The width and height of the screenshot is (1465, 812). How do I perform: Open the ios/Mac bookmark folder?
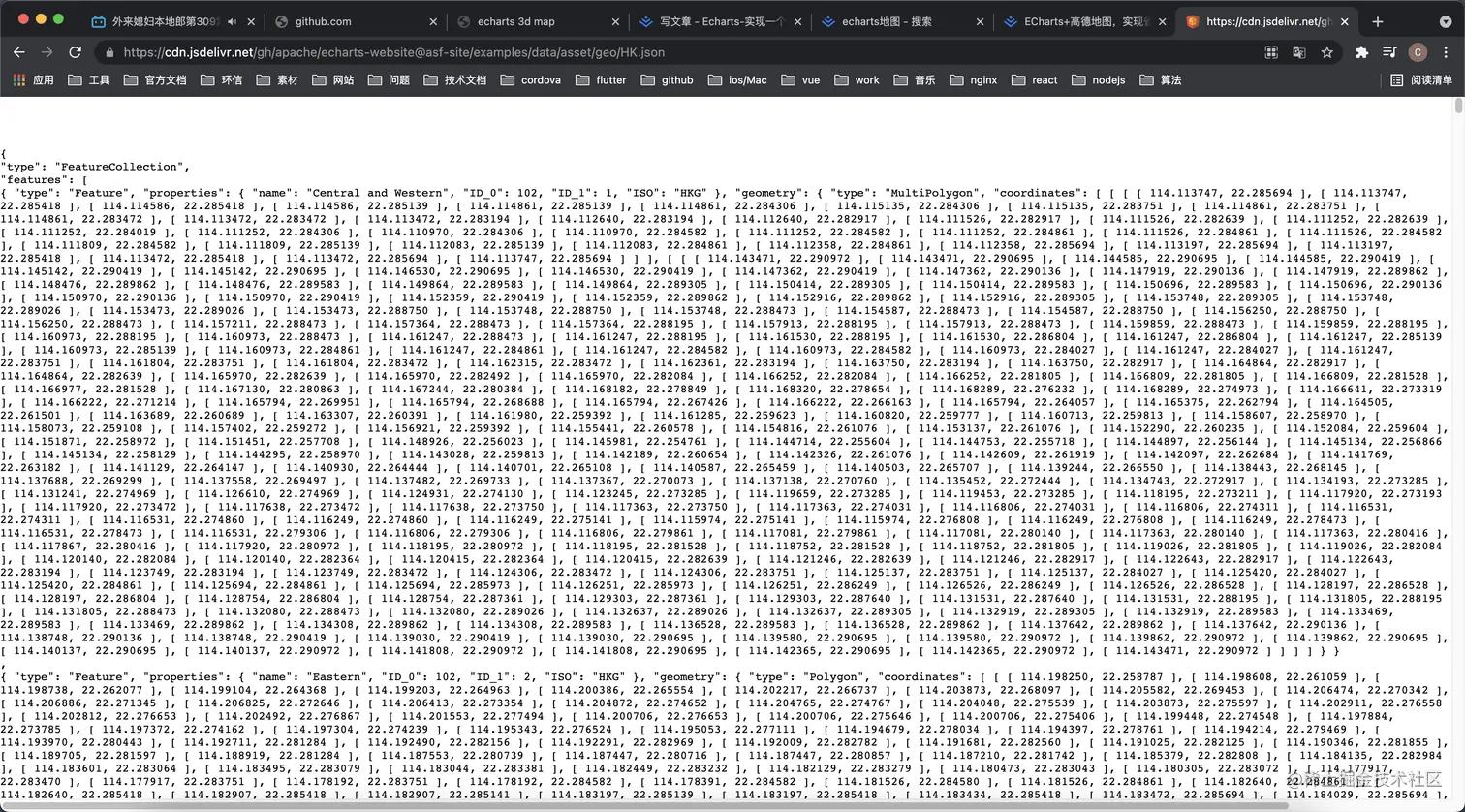736,80
